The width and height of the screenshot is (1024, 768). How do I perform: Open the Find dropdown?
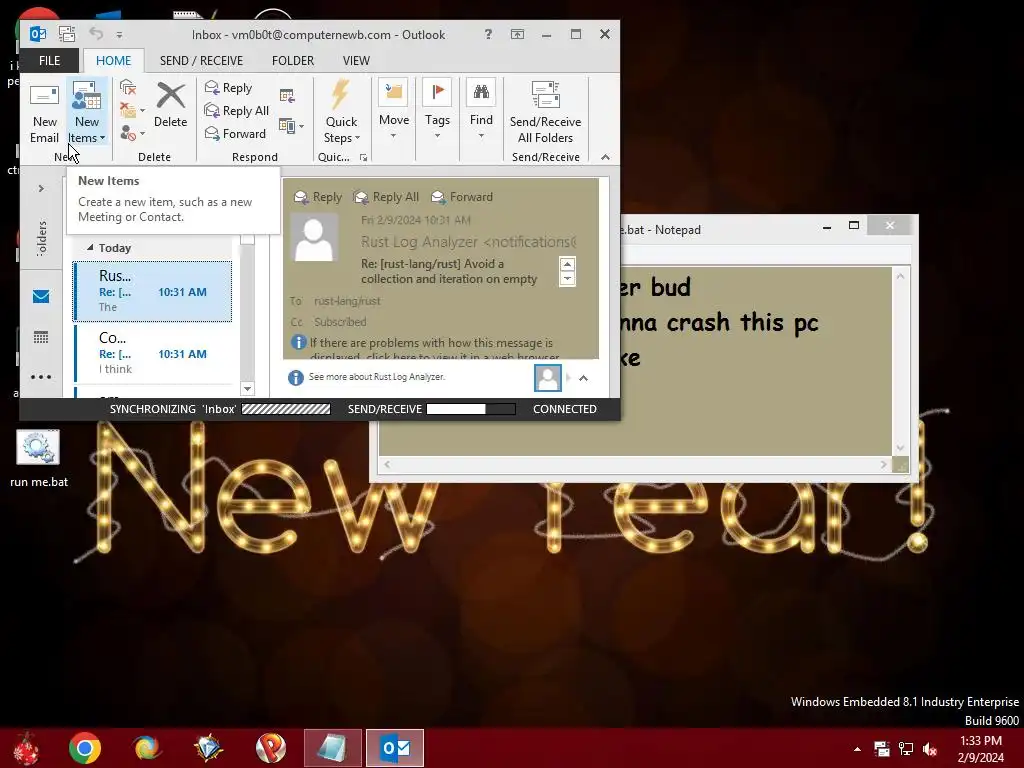[x=481, y=110]
